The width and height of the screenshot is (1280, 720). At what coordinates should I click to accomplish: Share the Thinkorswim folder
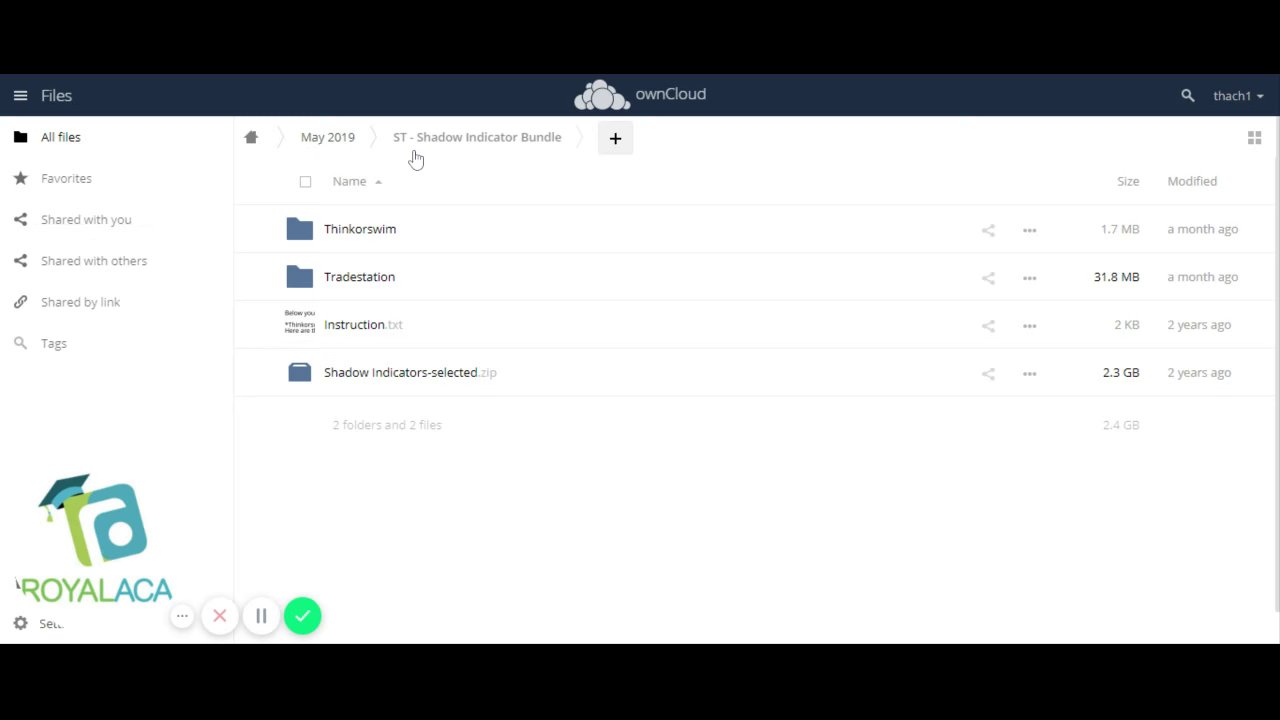[988, 230]
